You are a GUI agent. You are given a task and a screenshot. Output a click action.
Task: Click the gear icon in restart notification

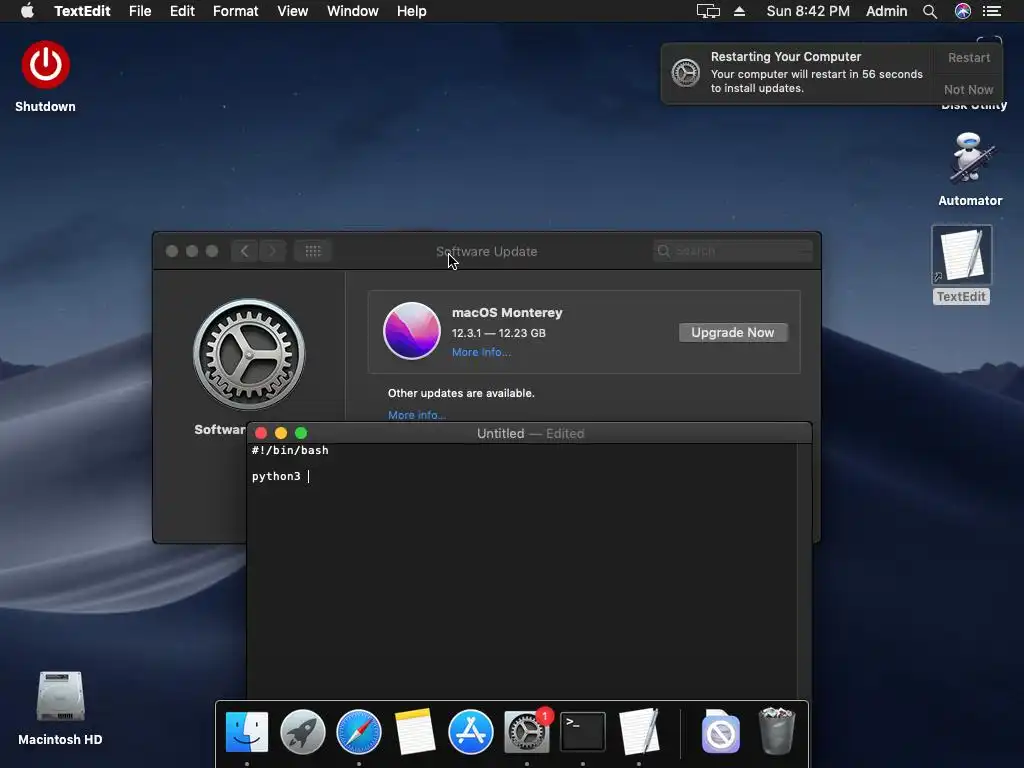(x=686, y=72)
